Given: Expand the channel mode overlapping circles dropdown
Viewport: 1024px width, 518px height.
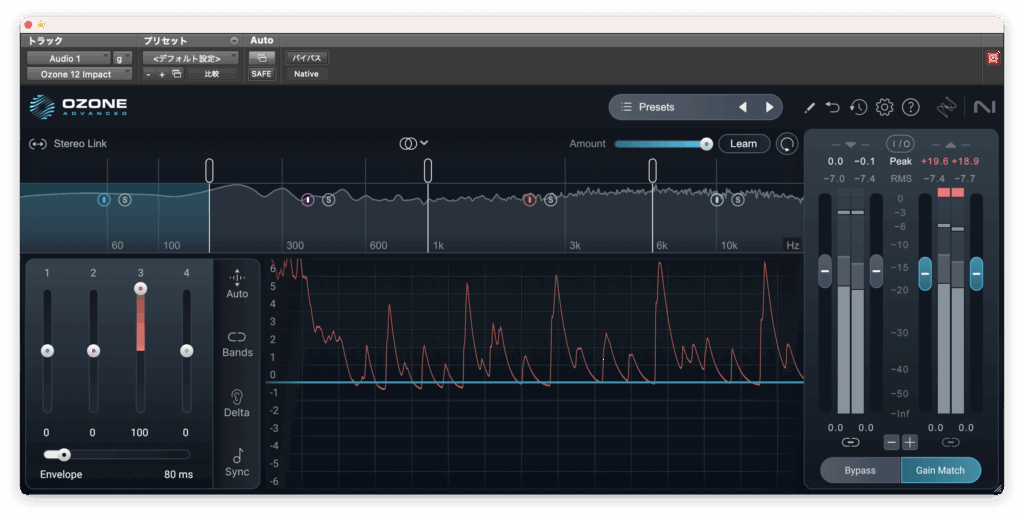Looking at the screenshot, I should 414,143.
